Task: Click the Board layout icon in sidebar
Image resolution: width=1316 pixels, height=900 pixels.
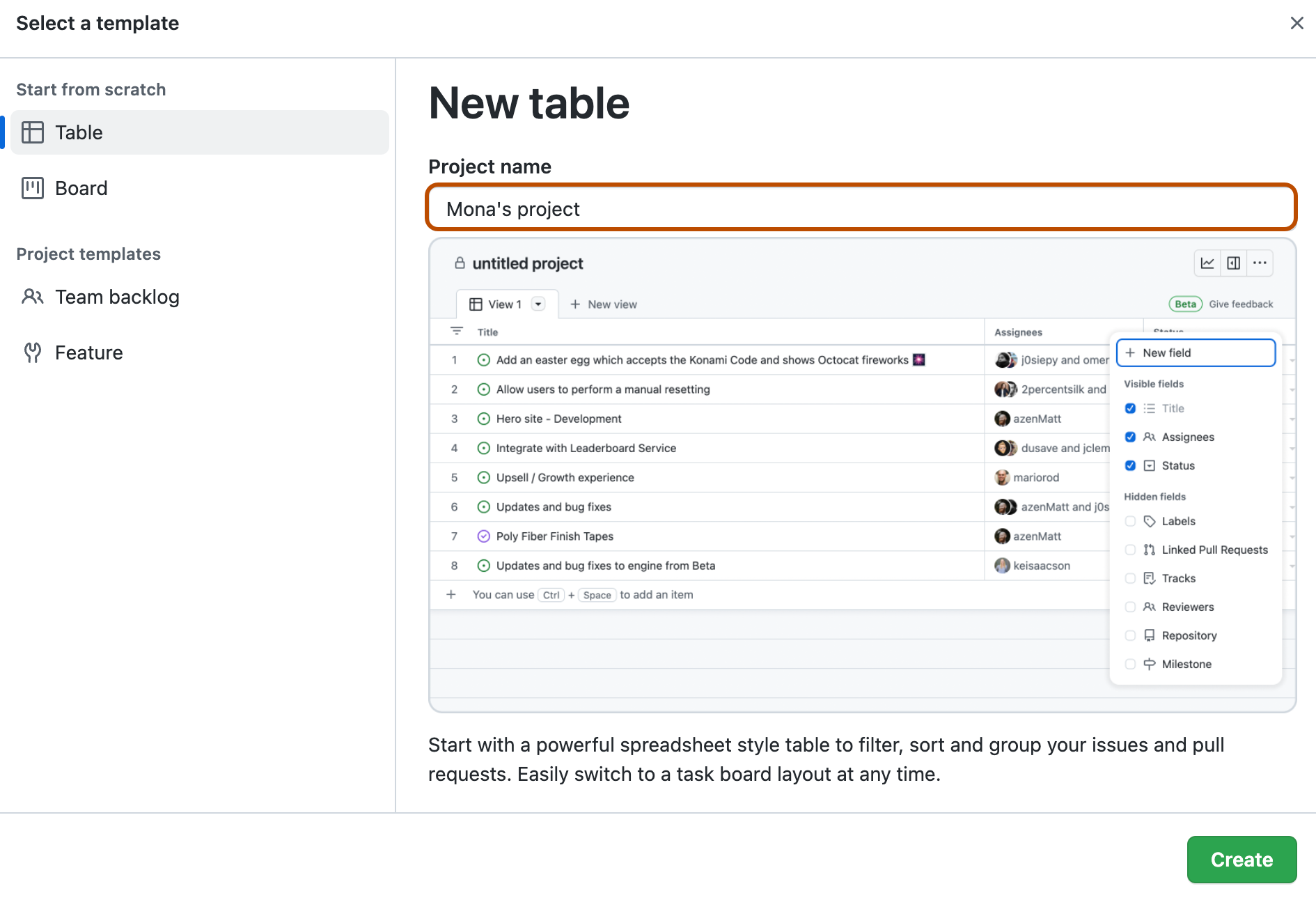Action: pos(33,188)
